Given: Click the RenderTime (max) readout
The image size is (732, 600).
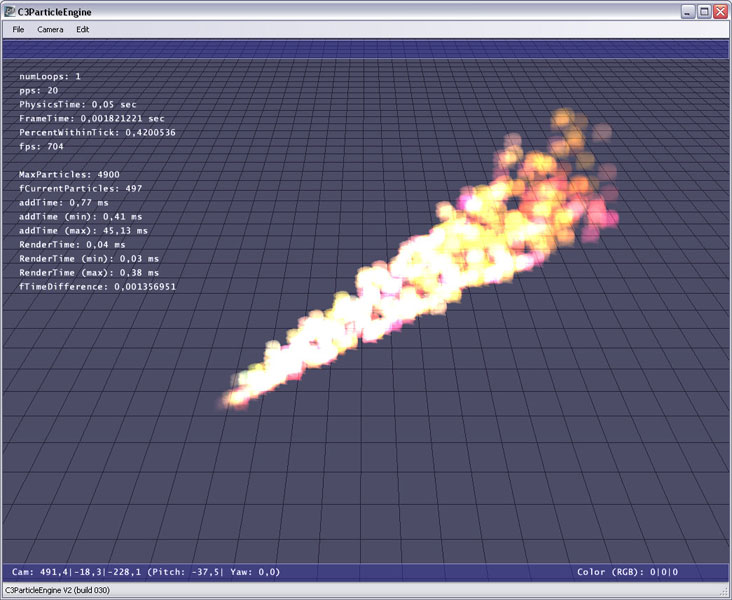Looking at the screenshot, I should (88, 272).
